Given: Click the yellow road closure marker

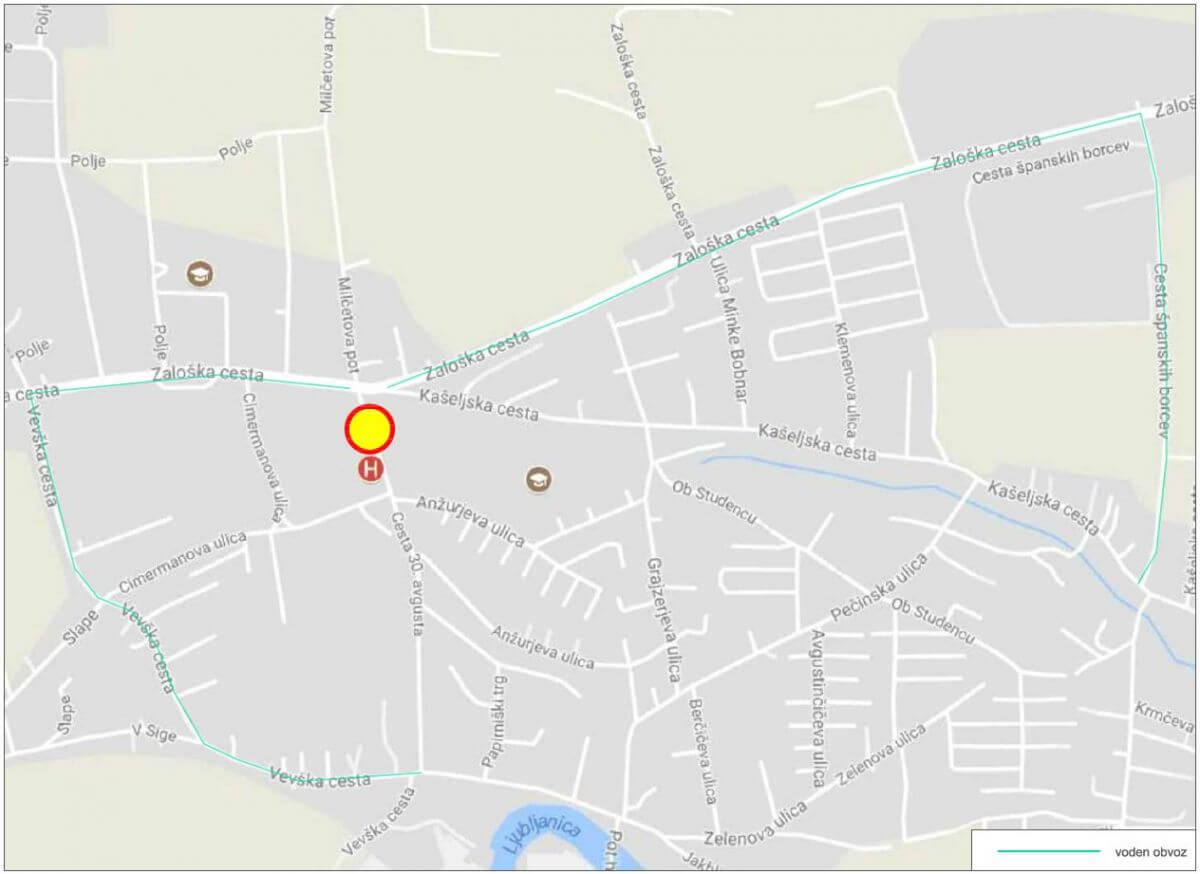Looking at the screenshot, I should (370, 430).
